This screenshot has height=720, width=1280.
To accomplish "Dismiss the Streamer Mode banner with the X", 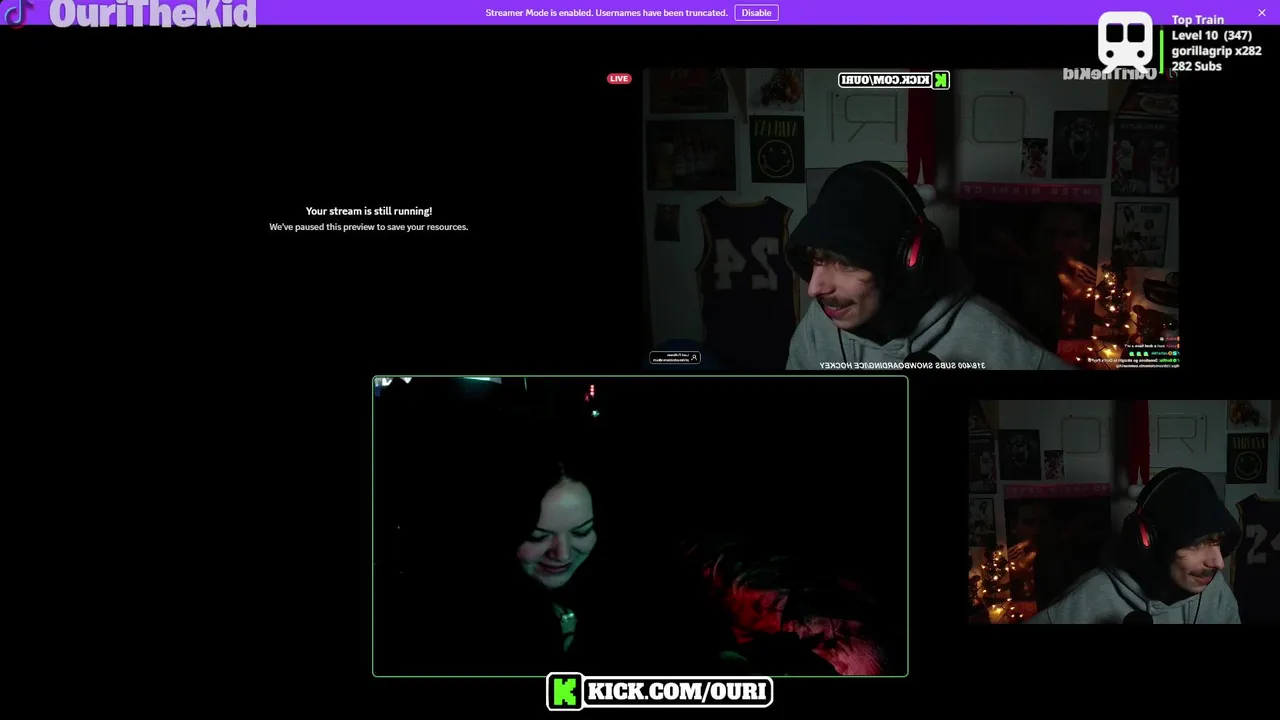I will (1262, 13).
